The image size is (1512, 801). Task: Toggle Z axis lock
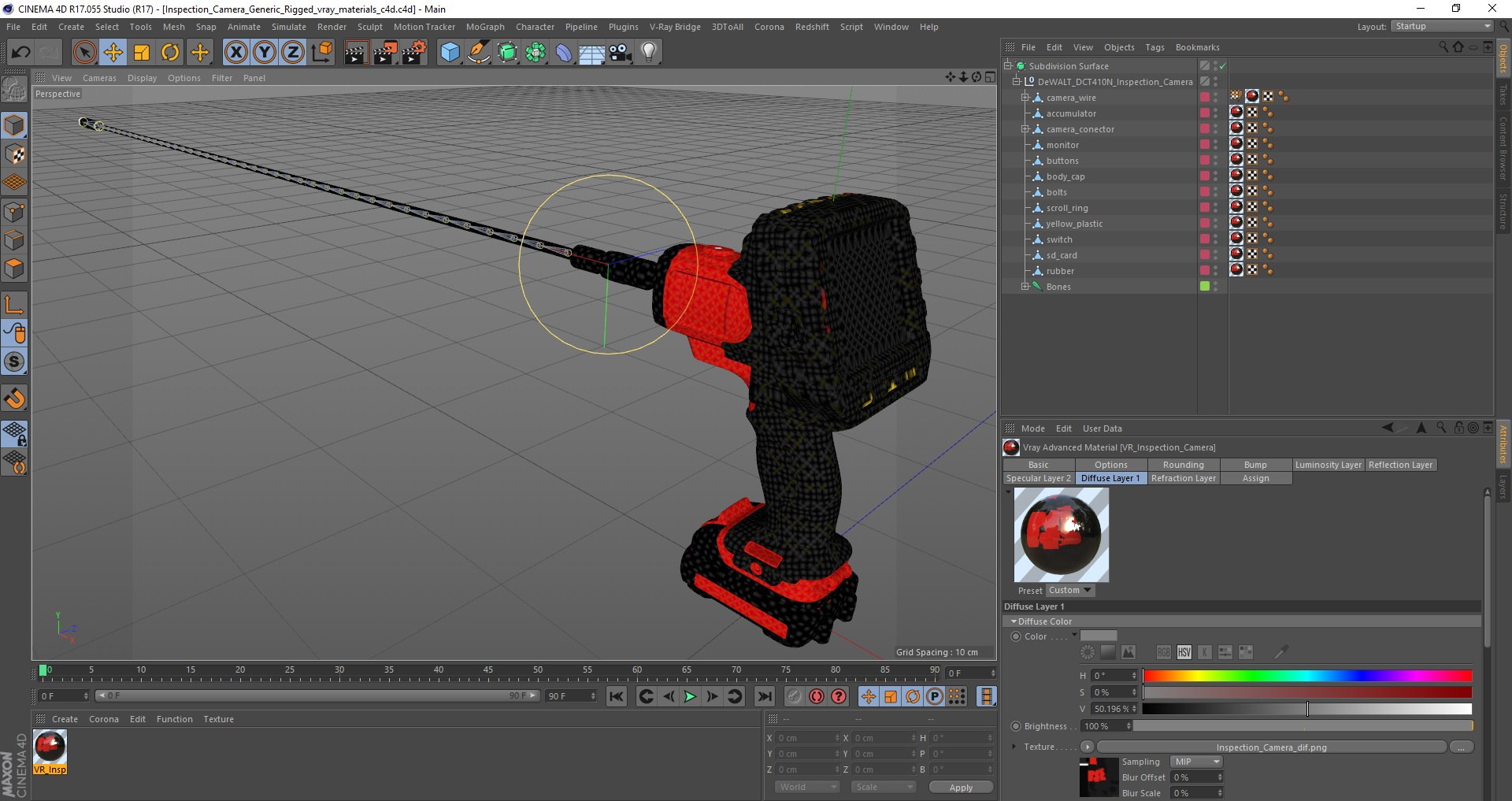click(293, 53)
